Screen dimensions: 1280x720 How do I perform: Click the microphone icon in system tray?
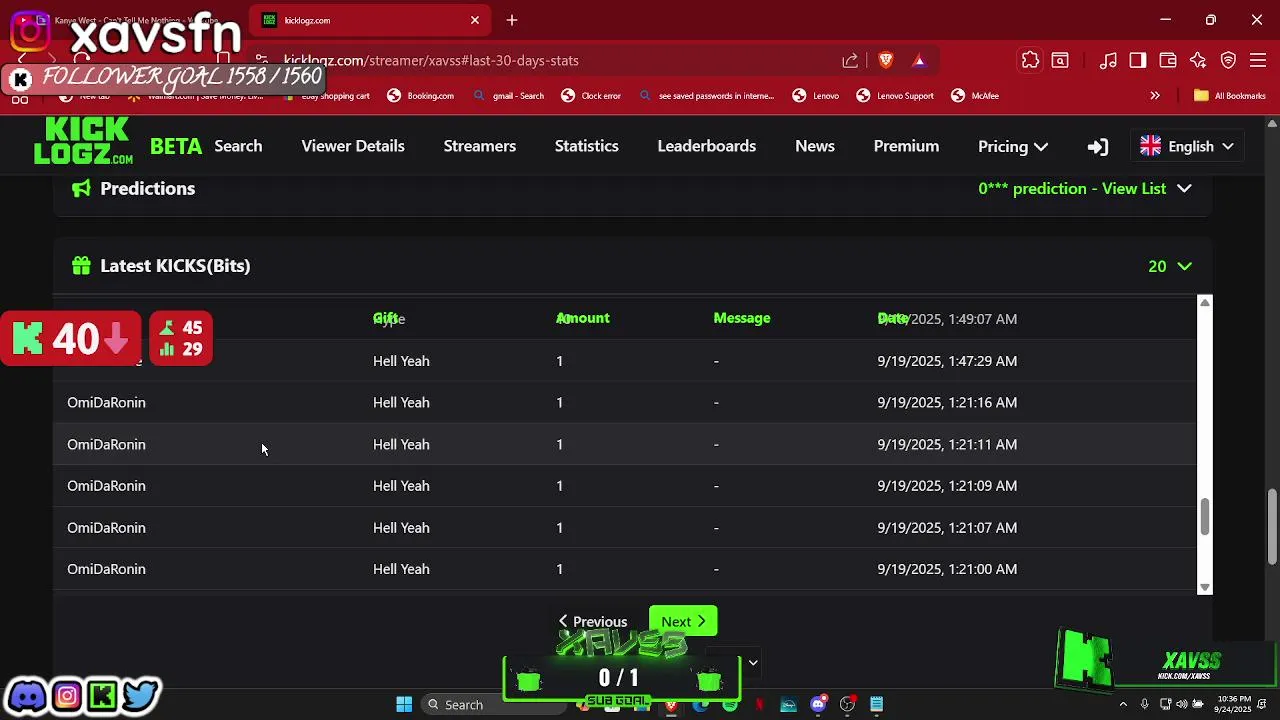coord(1144,705)
